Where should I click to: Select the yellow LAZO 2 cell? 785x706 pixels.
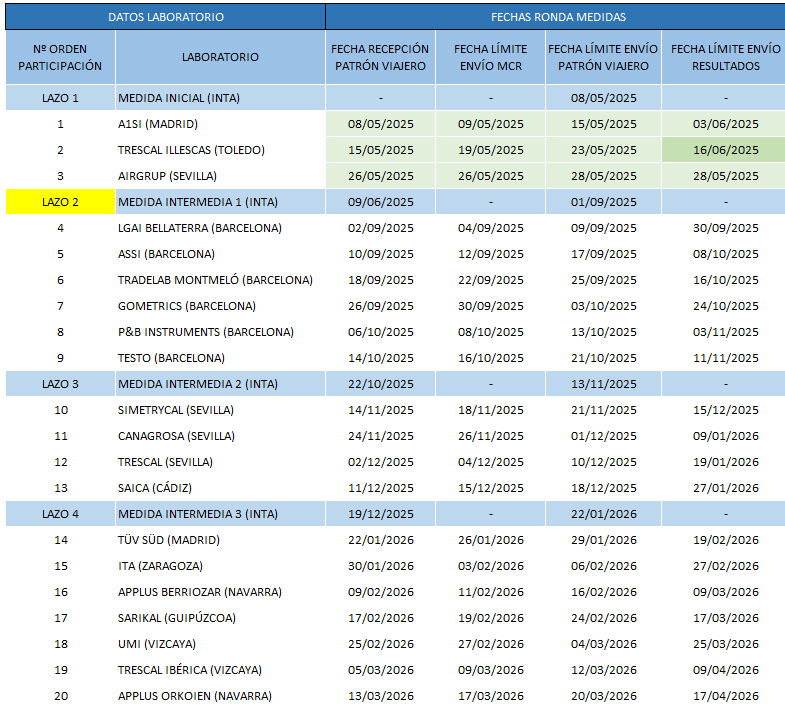60,202
